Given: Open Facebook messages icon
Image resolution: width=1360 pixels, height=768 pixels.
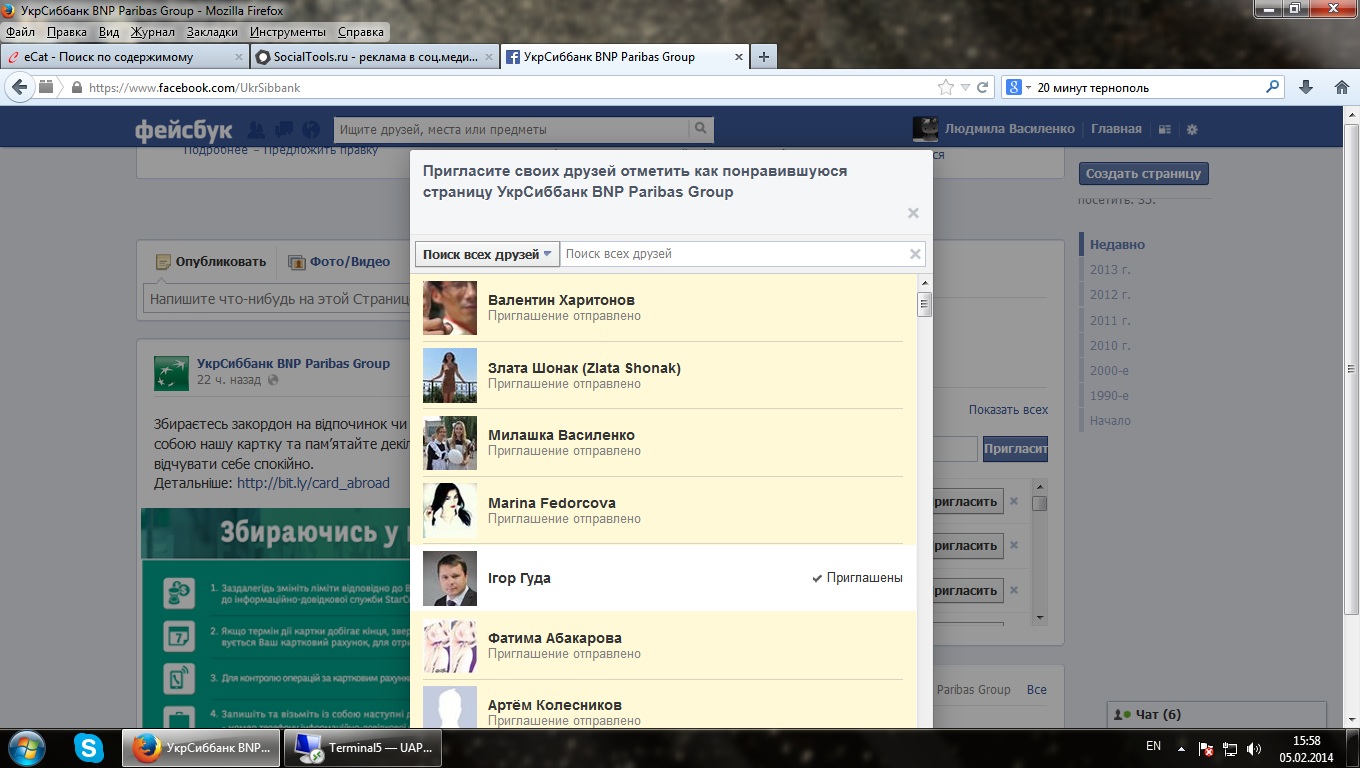Looking at the screenshot, I should (284, 129).
